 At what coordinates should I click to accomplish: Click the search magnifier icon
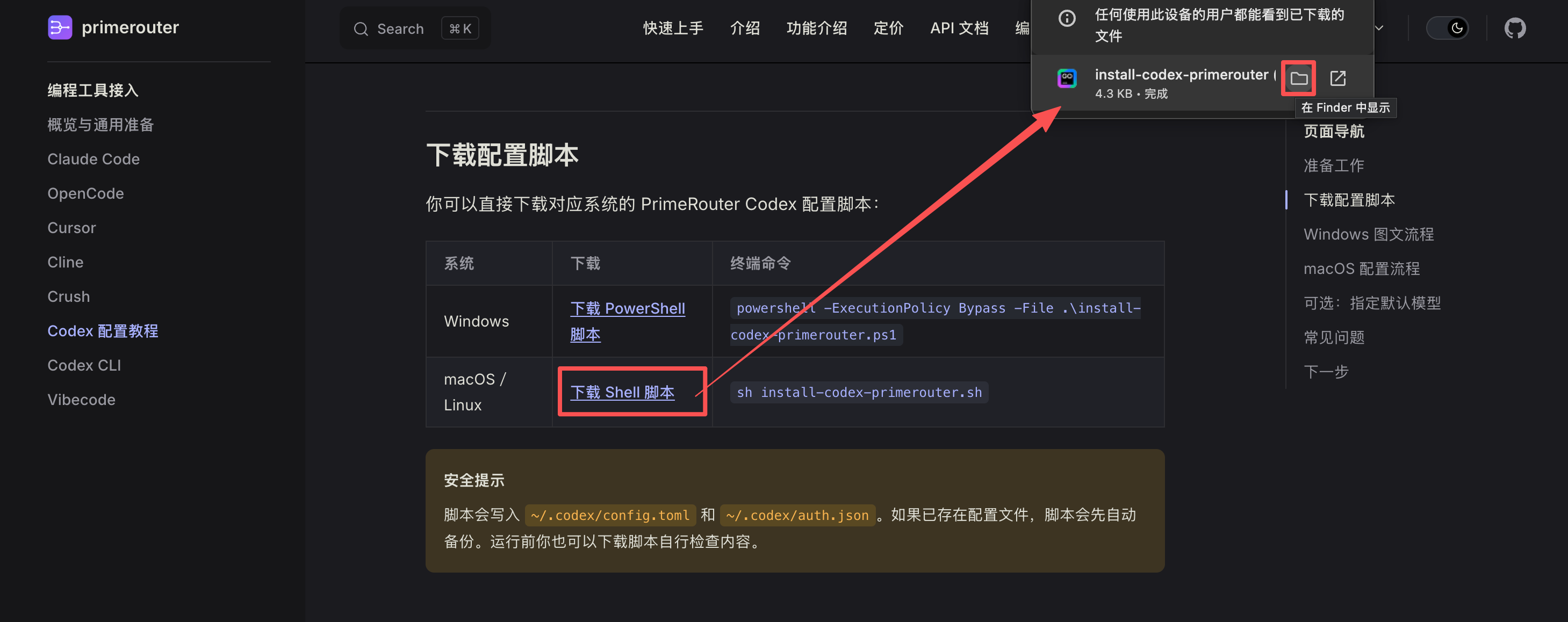click(x=361, y=28)
